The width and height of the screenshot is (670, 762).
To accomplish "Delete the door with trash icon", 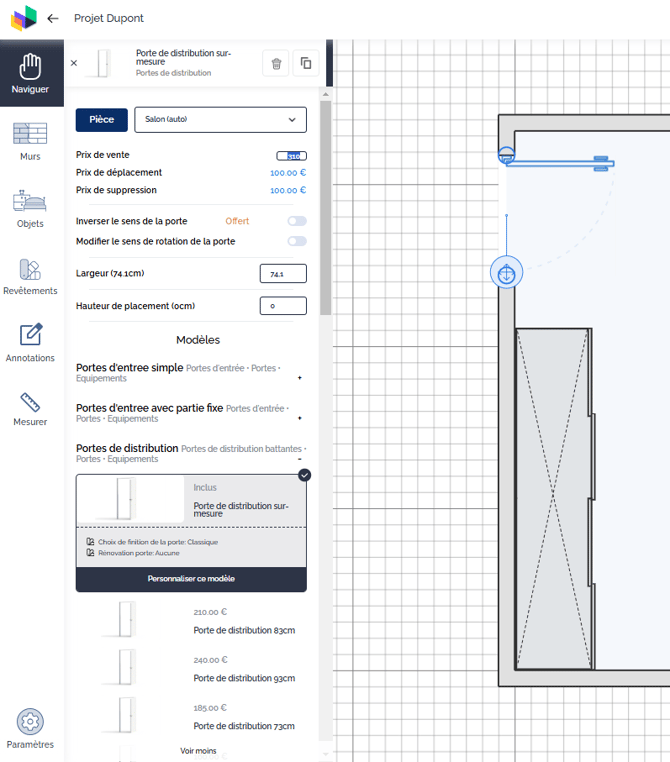I will pos(276,63).
